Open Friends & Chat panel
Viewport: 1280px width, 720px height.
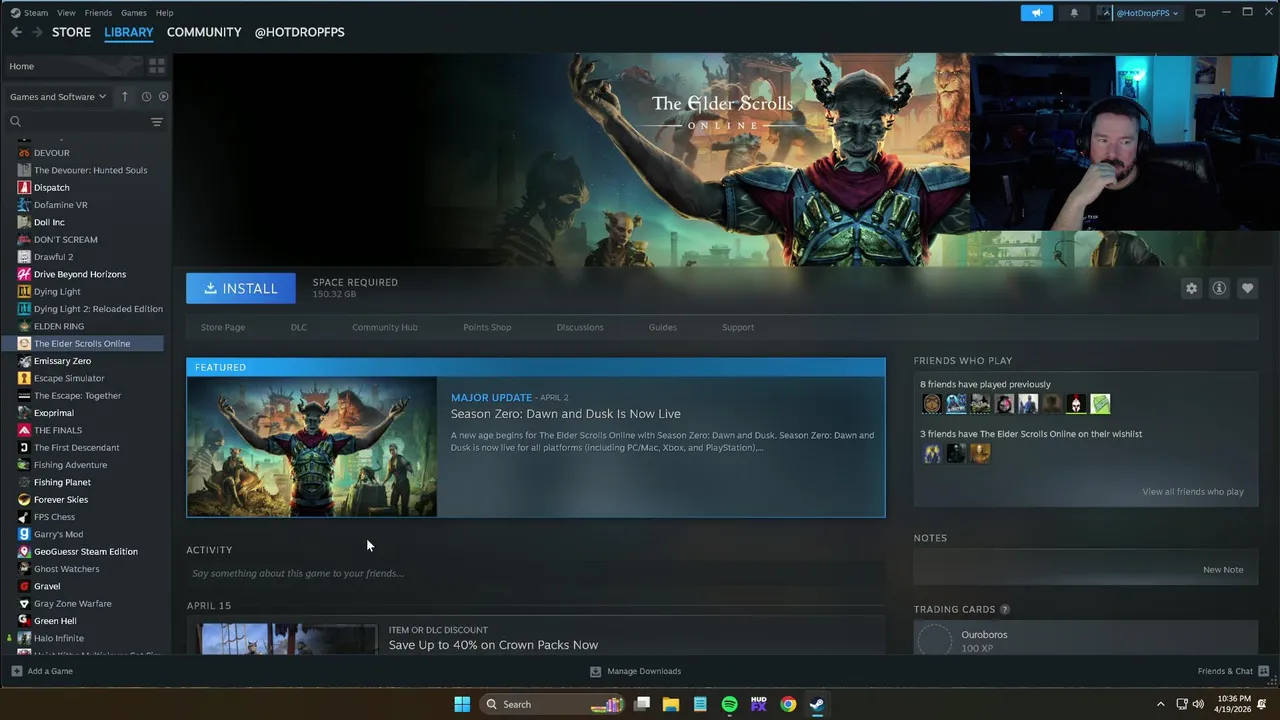tap(1233, 671)
